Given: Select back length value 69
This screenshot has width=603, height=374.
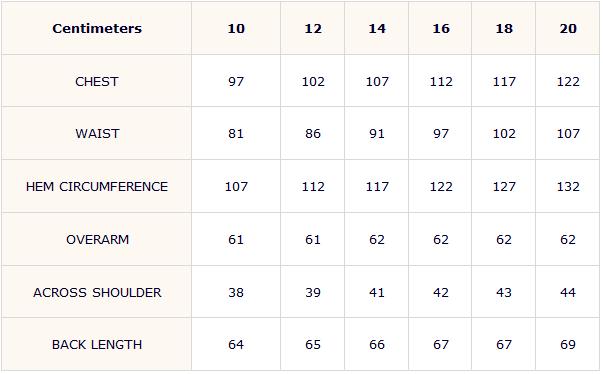Looking at the screenshot, I should point(568,345).
